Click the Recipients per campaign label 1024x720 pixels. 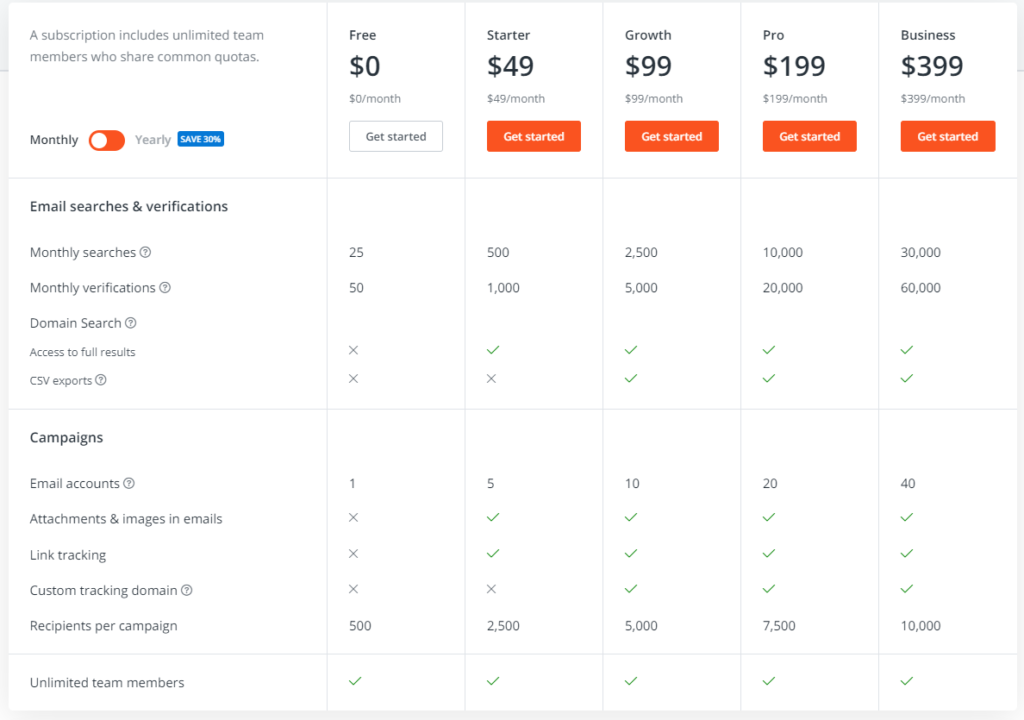pos(103,626)
